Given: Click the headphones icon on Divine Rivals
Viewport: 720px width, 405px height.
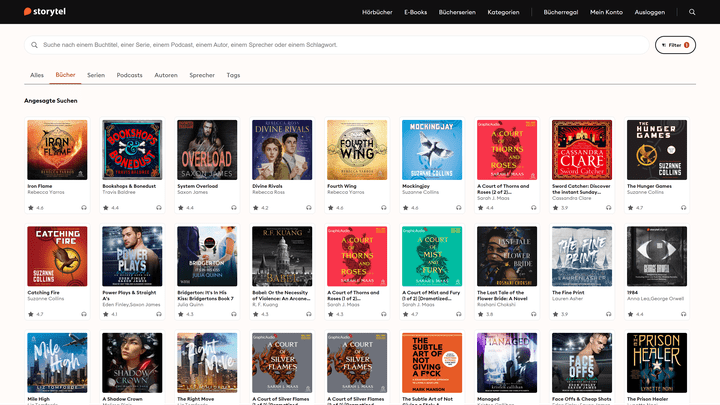Looking at the screenshot, I should 309,208.
